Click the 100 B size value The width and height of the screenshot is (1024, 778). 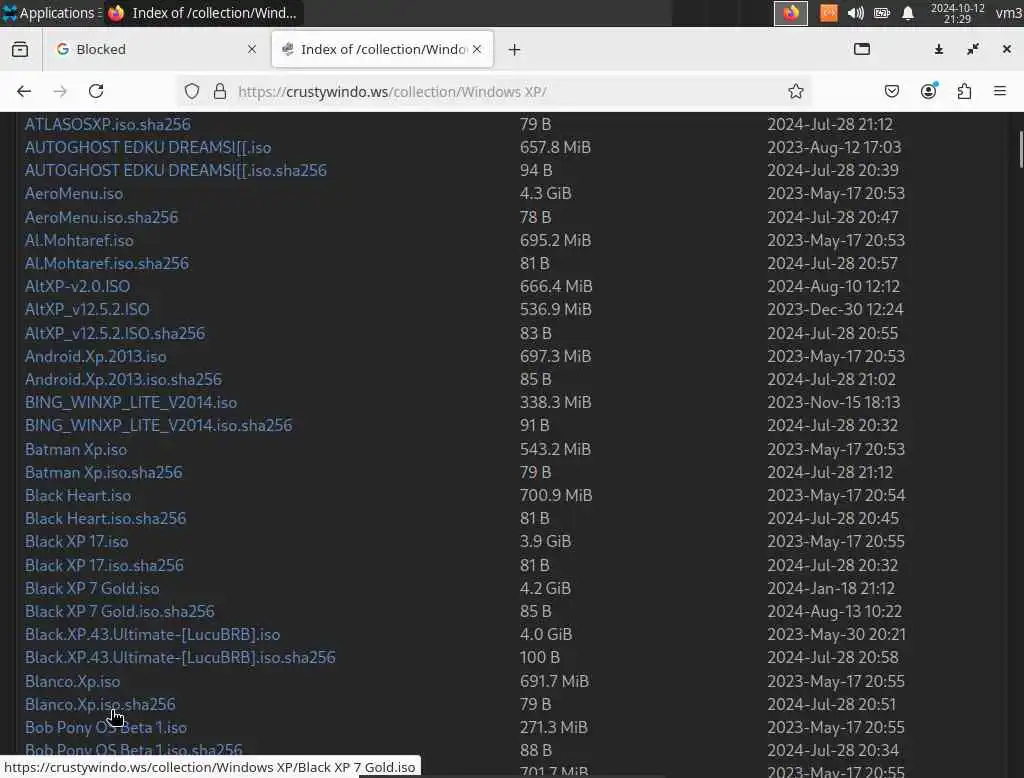coord(539,657)
